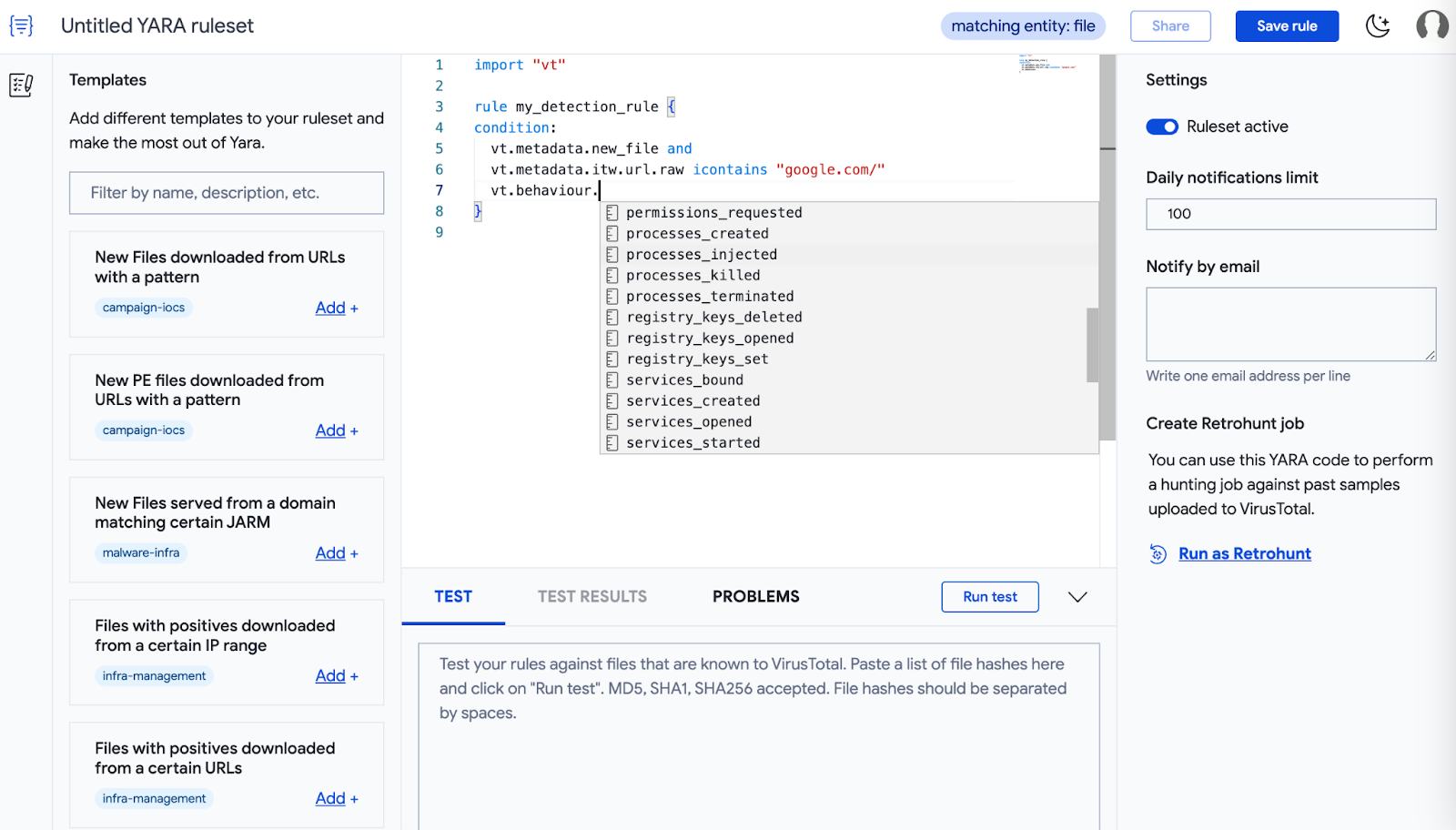Toggle dark mode moon icon
The image size is (1456, 830).
[x=1378, y=25]
